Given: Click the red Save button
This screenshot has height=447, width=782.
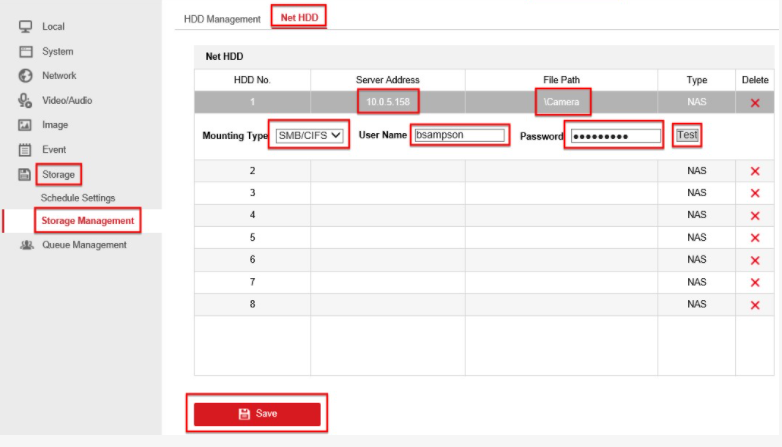Looking at the screenshot, I should (257, 414).
